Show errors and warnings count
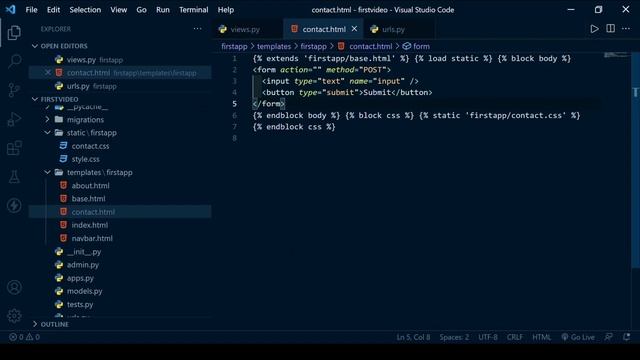640x360 pixels. [x=24, y=337]
